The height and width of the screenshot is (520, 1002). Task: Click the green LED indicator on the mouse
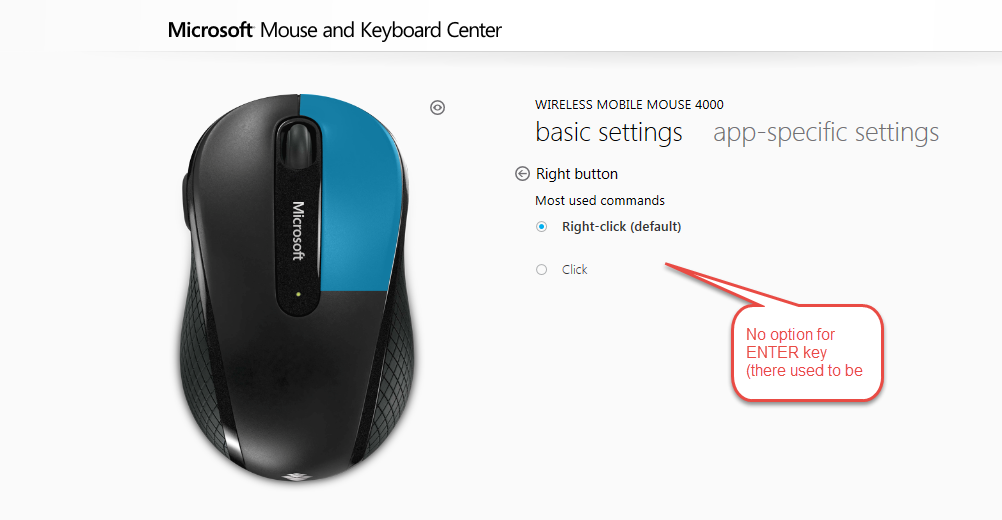point(298,294)
